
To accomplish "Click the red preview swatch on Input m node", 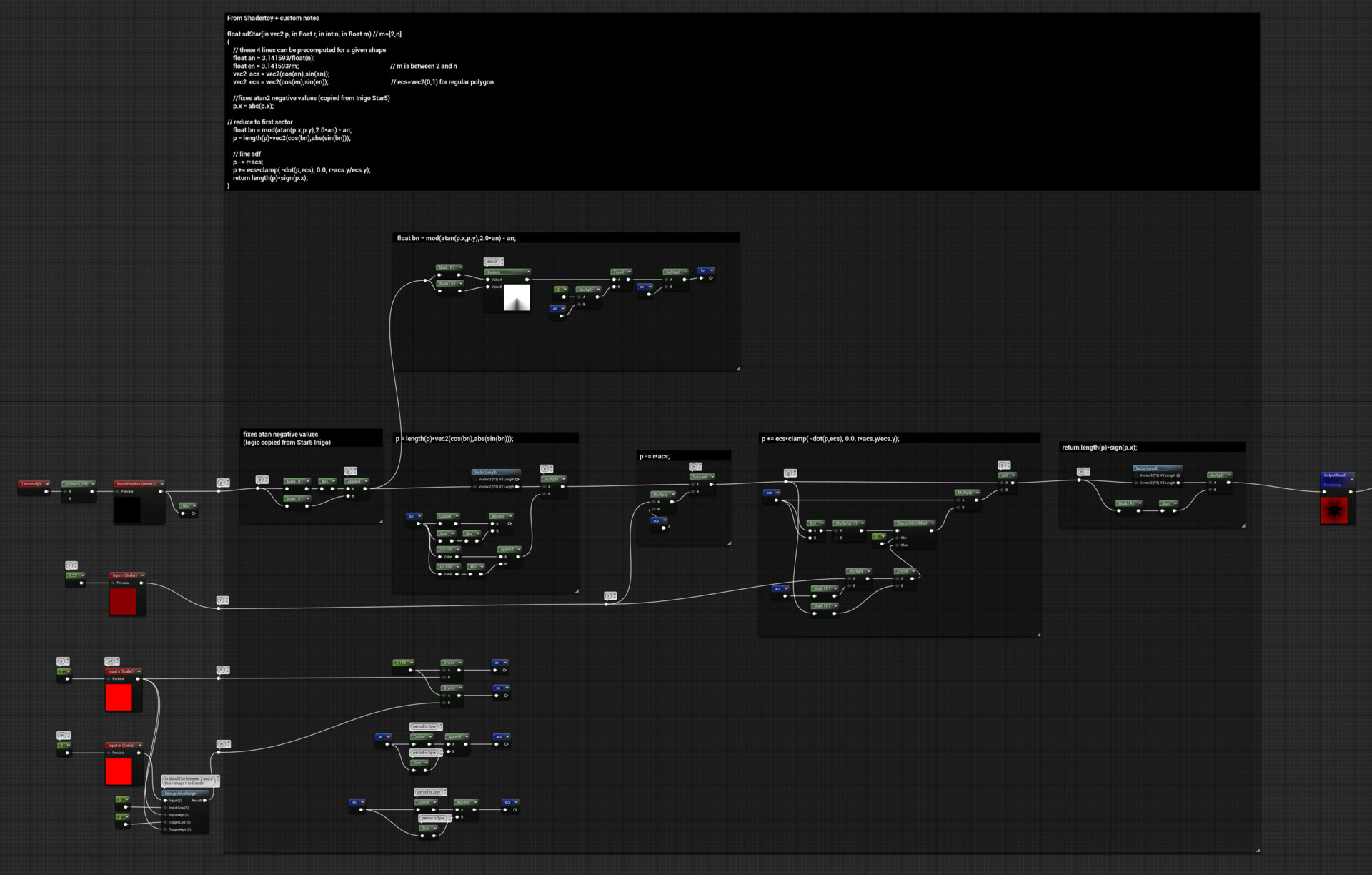I will point(119,771).
